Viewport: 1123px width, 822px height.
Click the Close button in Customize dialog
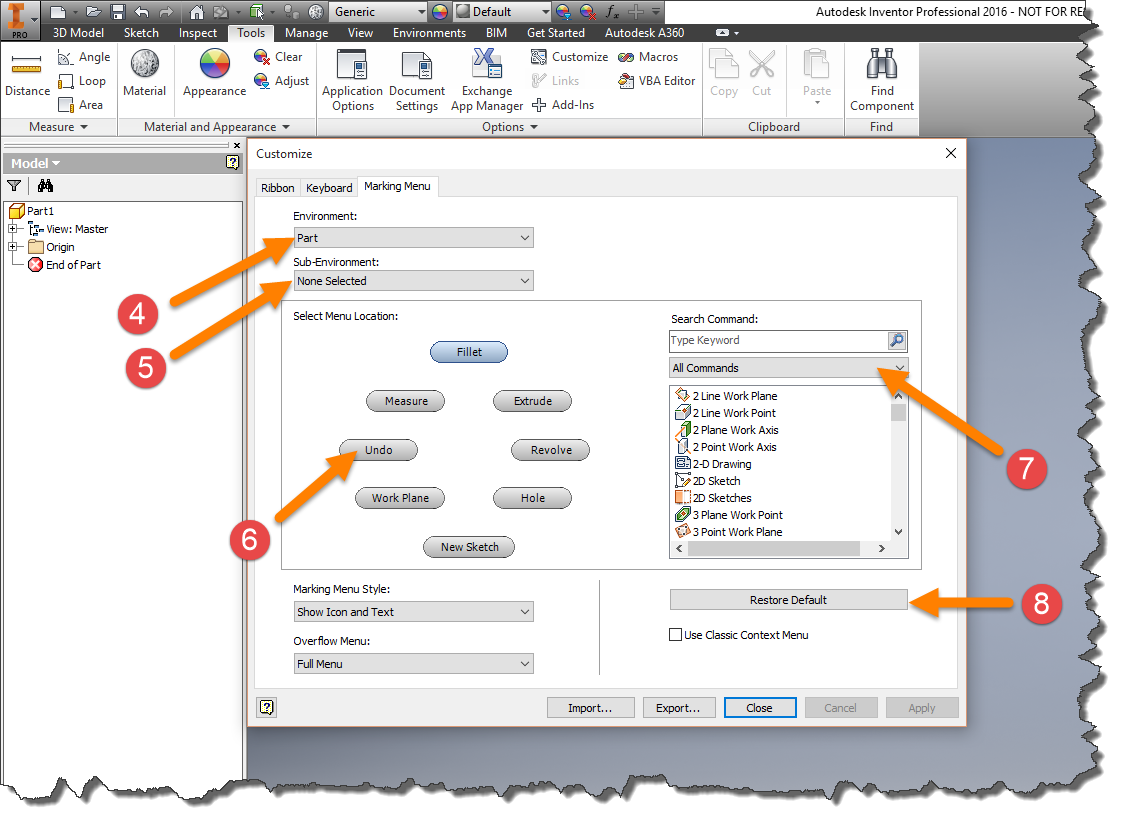click(x=759, y=707)
